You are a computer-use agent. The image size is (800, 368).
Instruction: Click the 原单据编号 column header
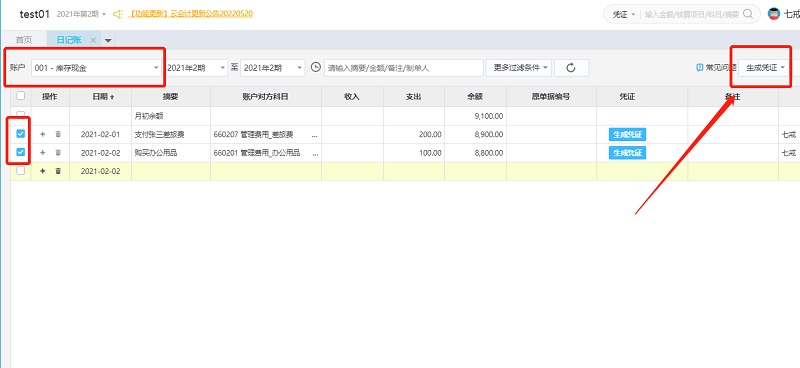pos(551,96)
